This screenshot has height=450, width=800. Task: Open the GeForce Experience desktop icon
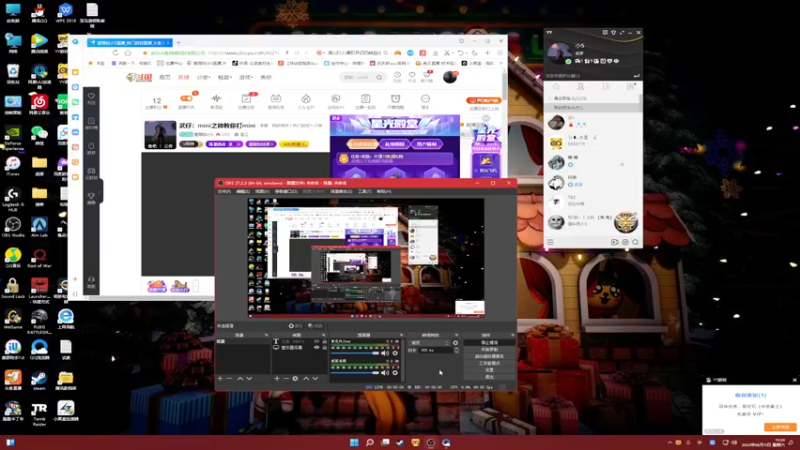click(13, 137)
